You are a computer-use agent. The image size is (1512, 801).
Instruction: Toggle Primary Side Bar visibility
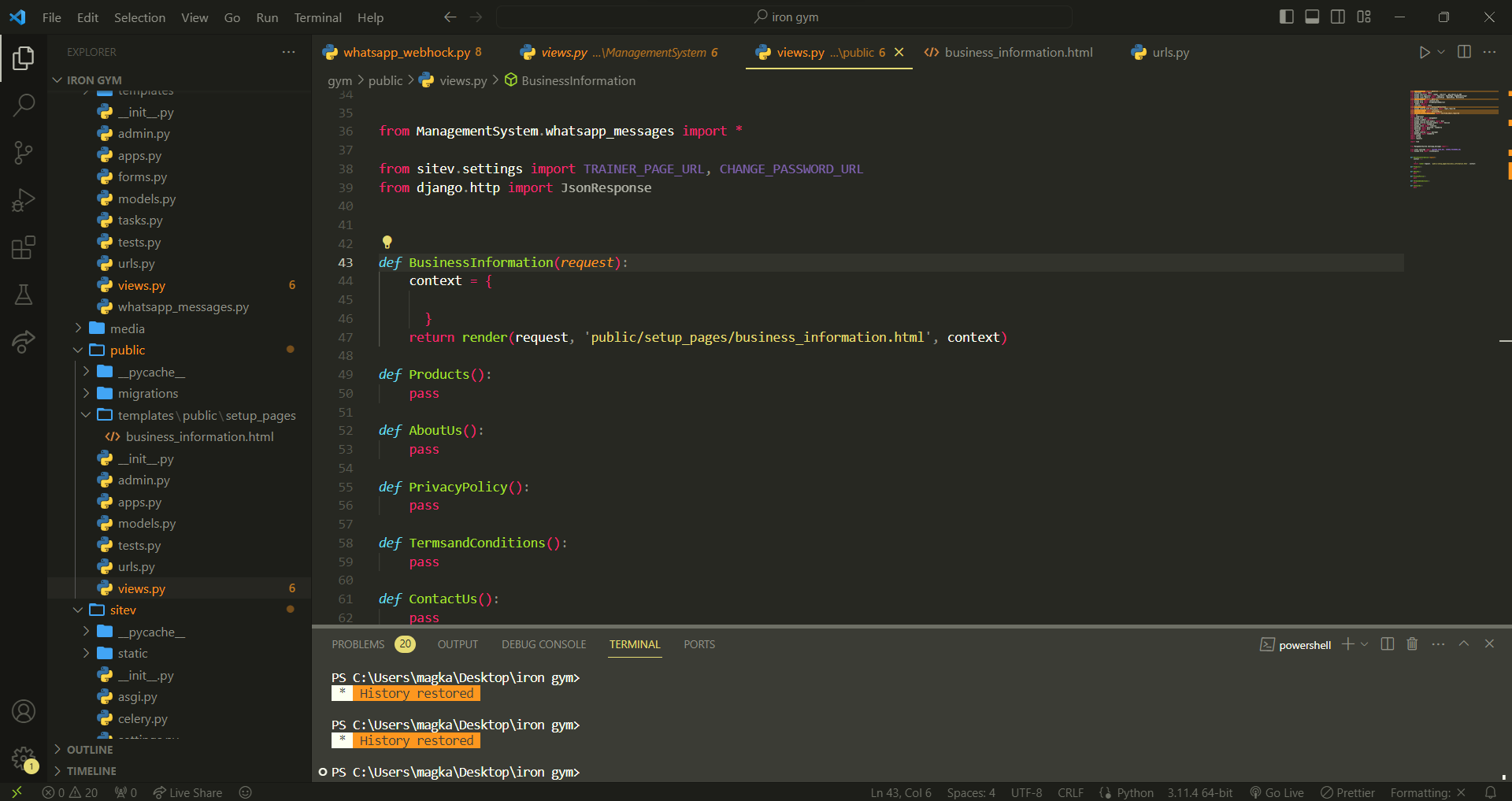coord(1287,17)
